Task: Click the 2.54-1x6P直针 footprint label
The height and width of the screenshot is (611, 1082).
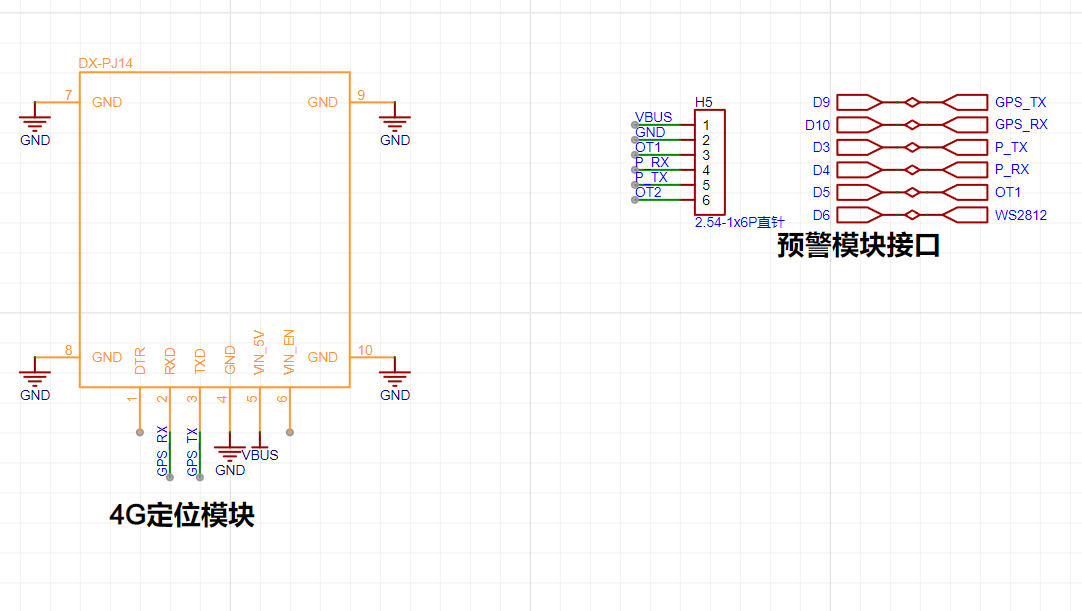Action: pos(739,222)
